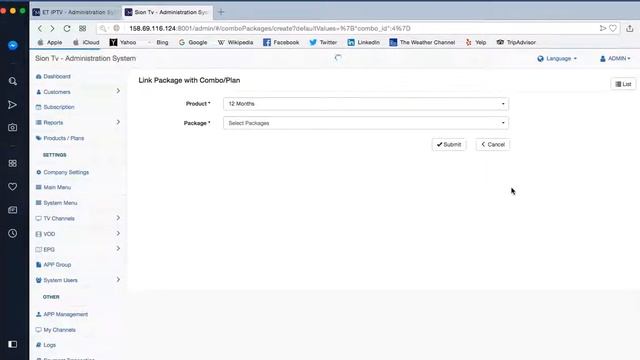Open the LinkedIn bookmark
This screenshot has height=360, width=640.
pyautogui.click(x=363, y=42)
